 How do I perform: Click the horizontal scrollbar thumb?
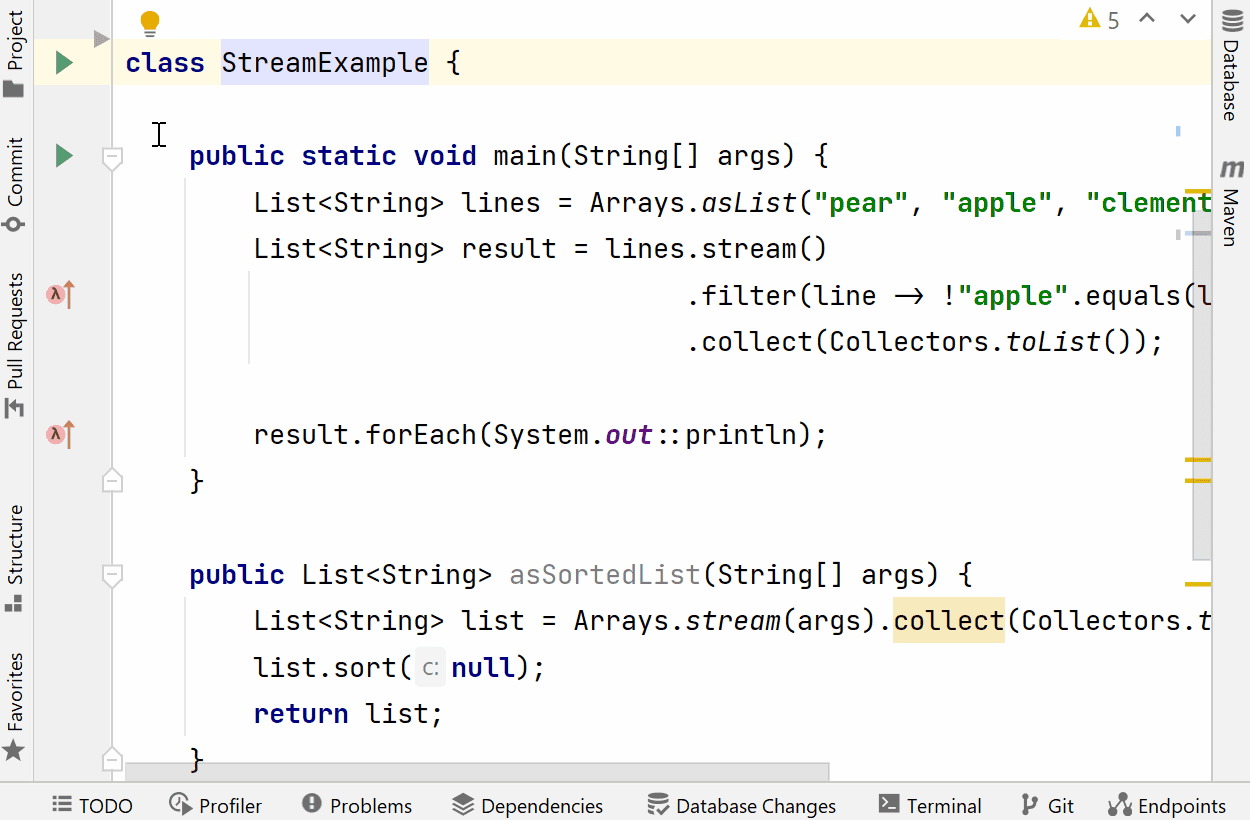pyautogui.click(x=477, y=772)
